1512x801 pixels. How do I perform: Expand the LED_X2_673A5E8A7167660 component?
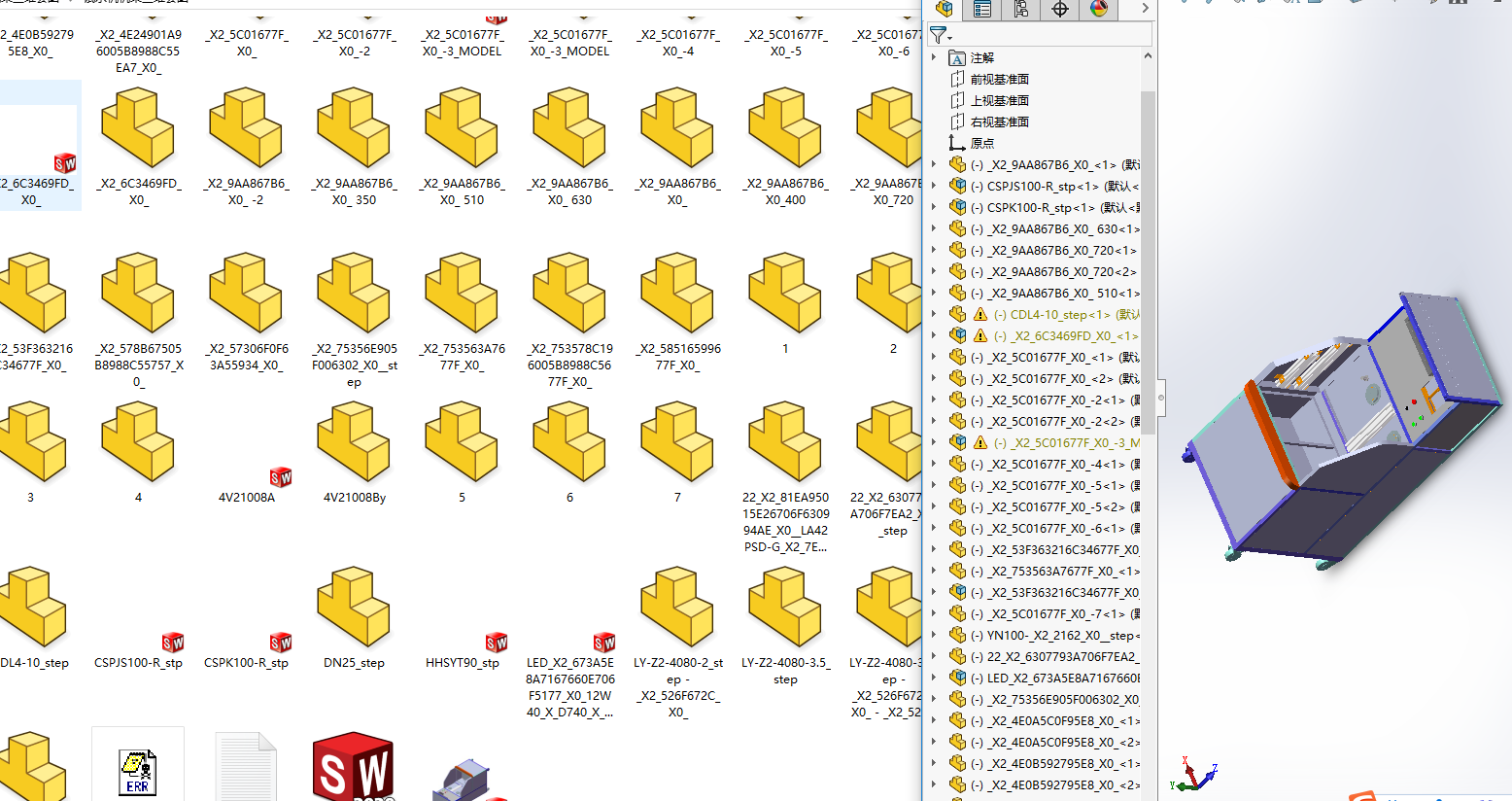934,678
